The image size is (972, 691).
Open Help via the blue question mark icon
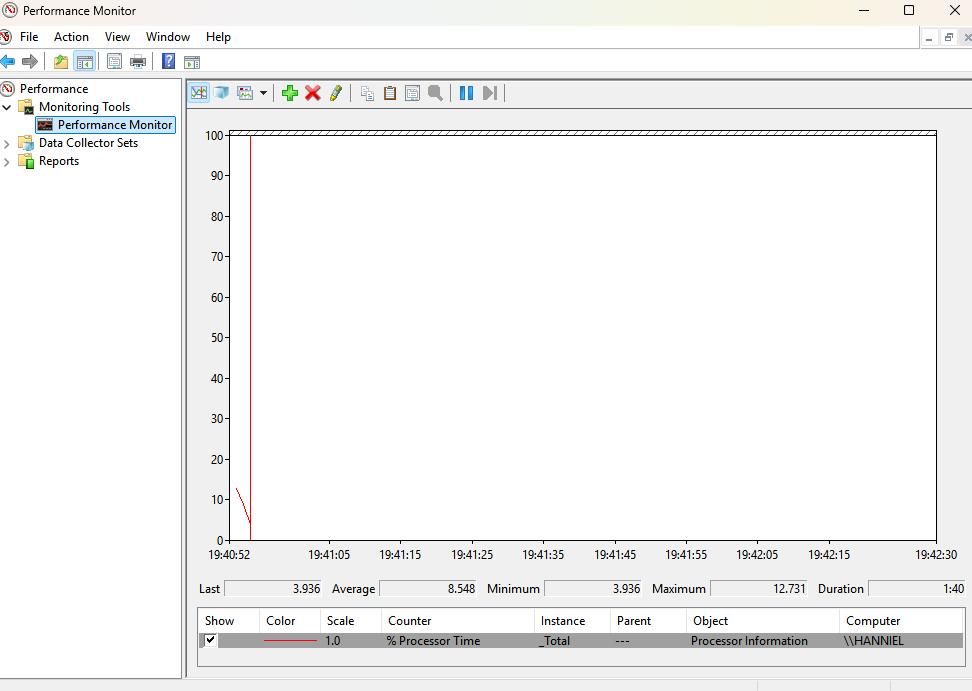(x=168, y=61)
